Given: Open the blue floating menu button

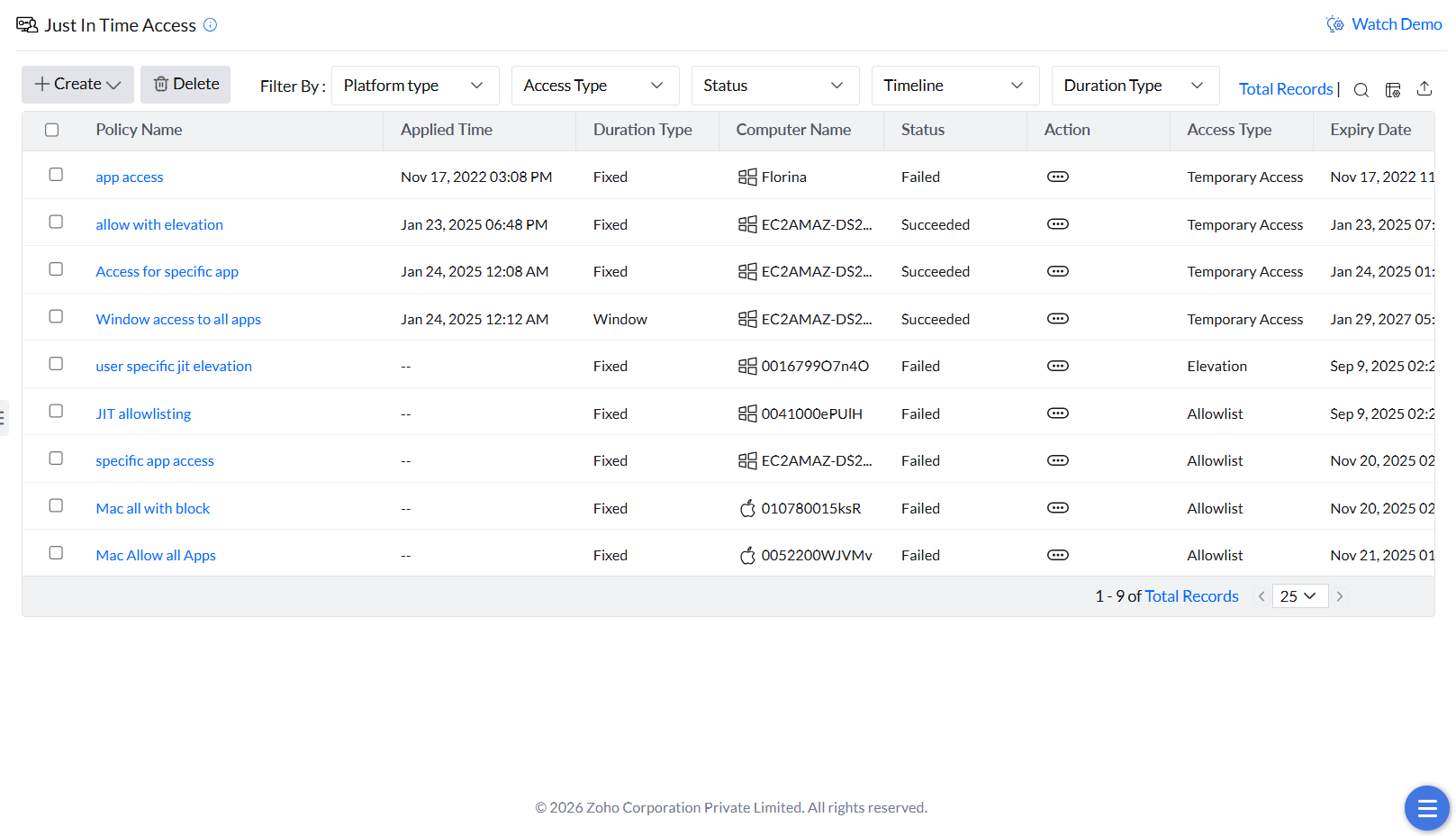Looking at the screenshot, I should 1426,808.
